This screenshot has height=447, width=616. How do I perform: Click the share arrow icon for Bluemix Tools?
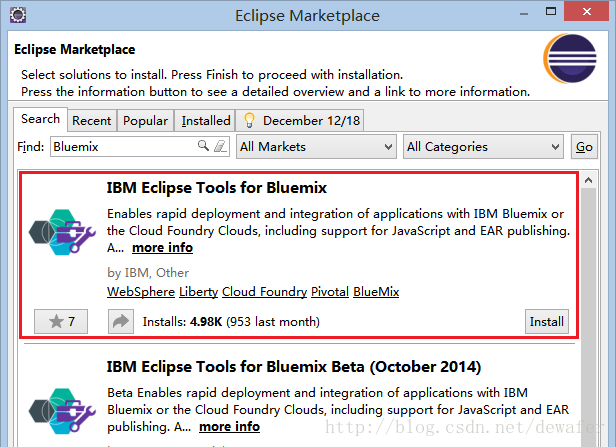coord(121,321)
